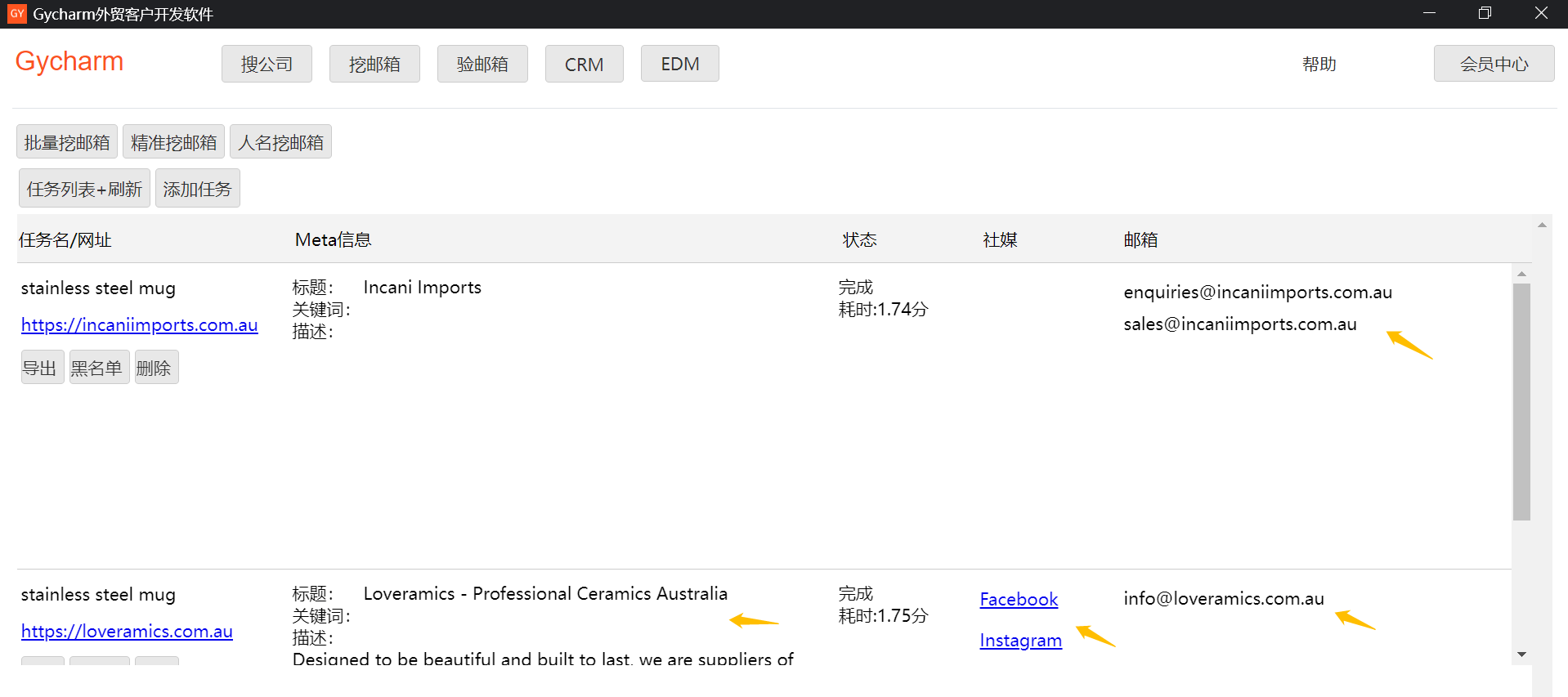Select 批量挖邮箱 mode

(67, 141)
